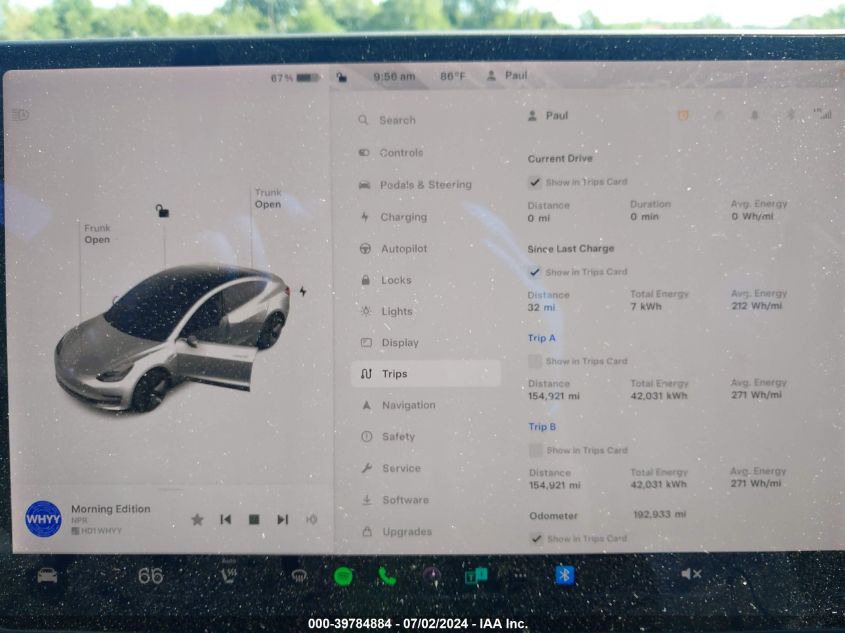
Task: Uncheck Show in Trips Card for Trip A
Action: click(x=536, y=361)
